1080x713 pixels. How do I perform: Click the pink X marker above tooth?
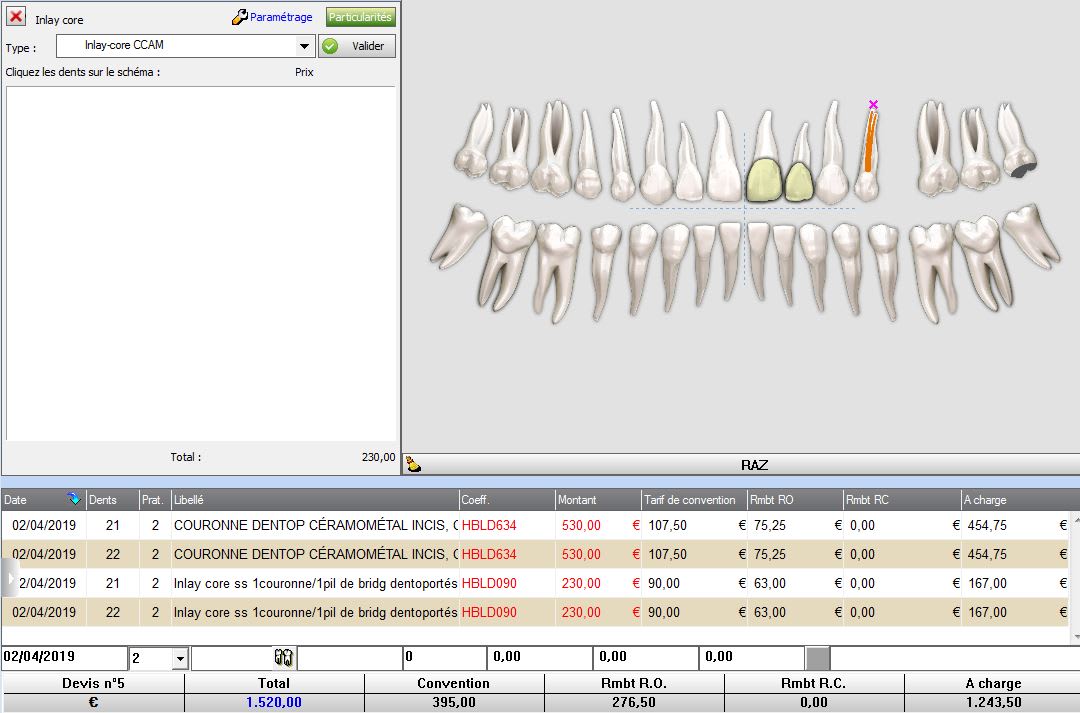[873, 104]
